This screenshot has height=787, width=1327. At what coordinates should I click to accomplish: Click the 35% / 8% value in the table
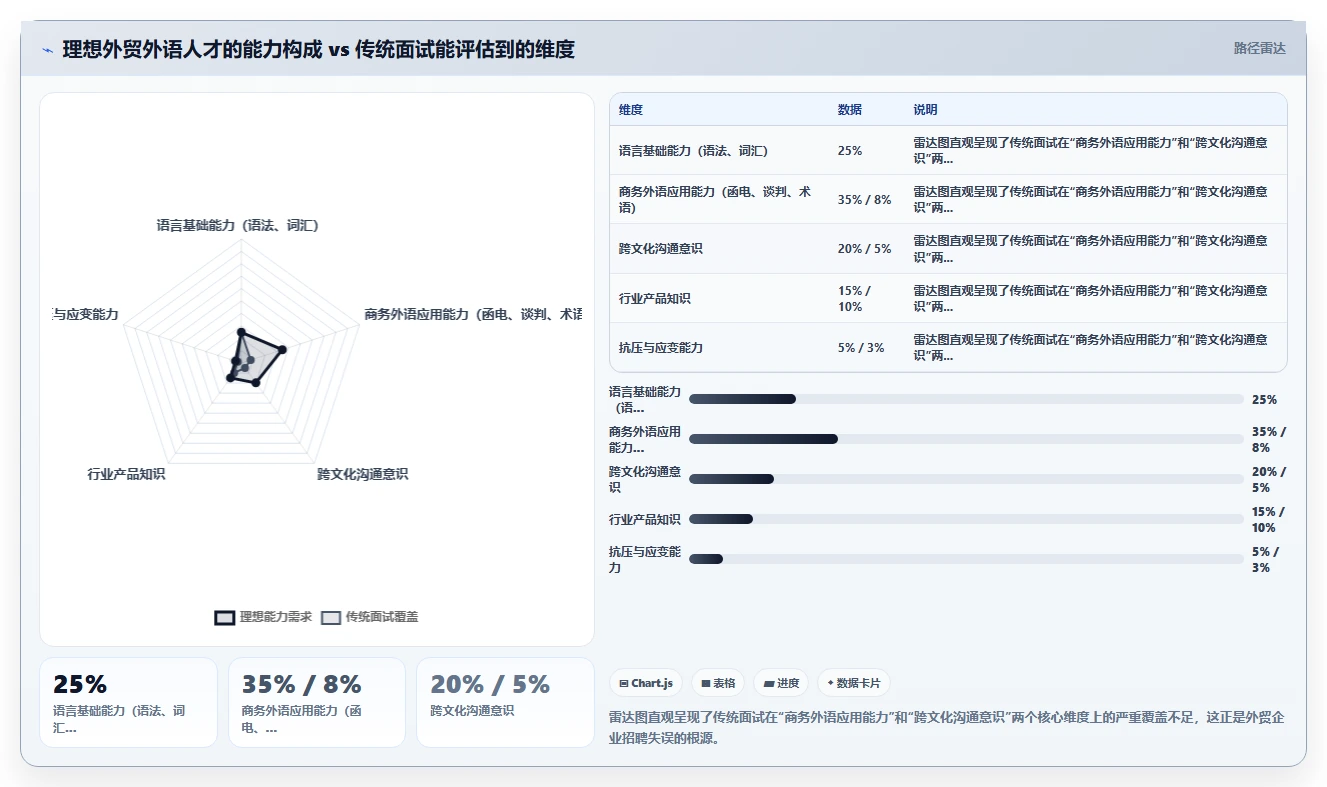click(x=865, y=200)
